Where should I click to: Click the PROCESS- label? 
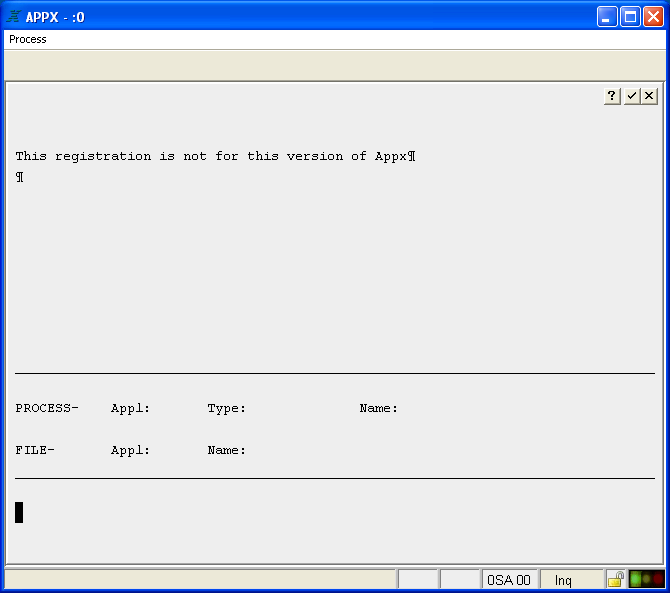[47, 408]
